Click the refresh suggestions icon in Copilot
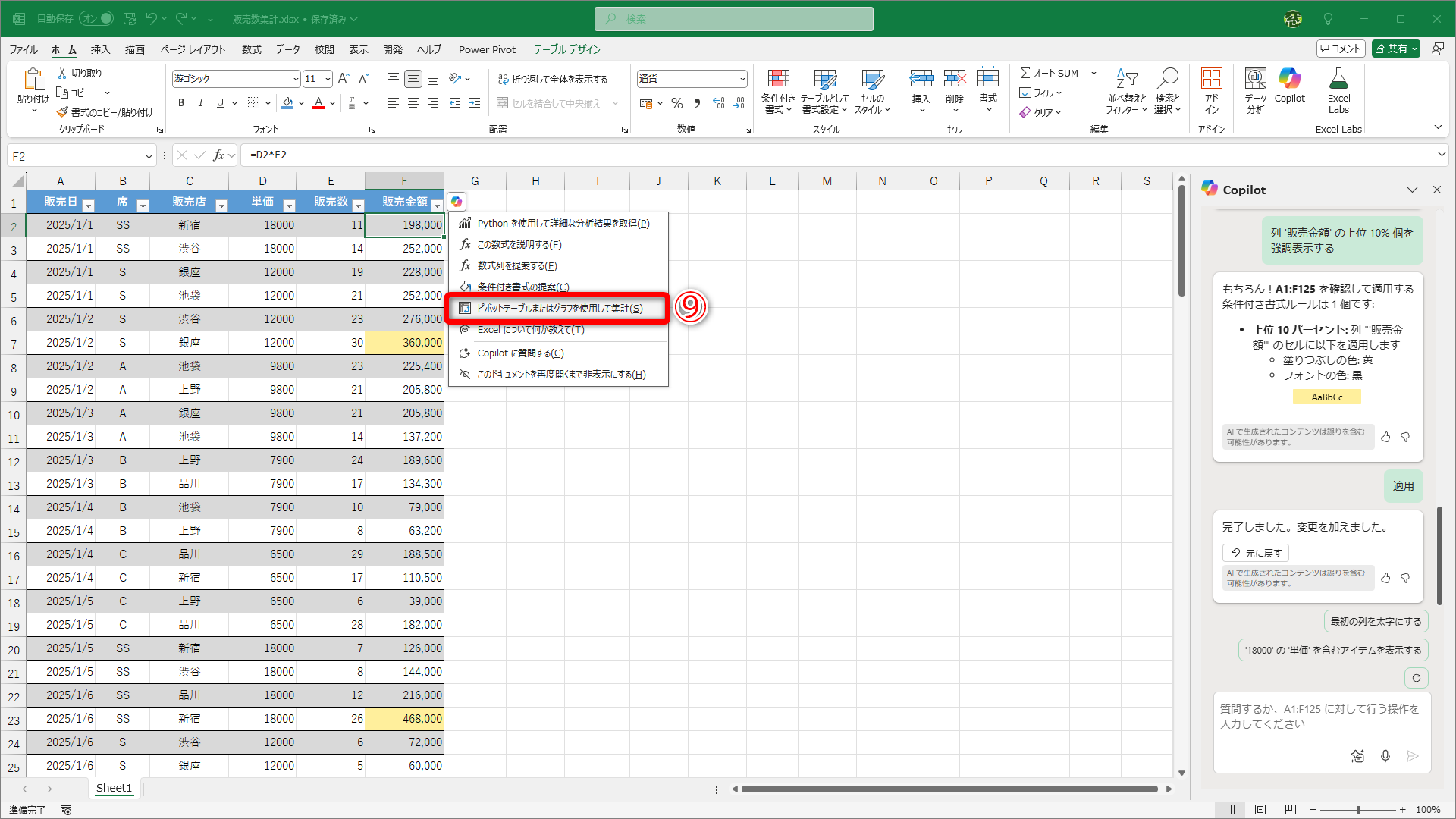The width and height of the screenshot is (1456, 819). [x=1416, y=678]
